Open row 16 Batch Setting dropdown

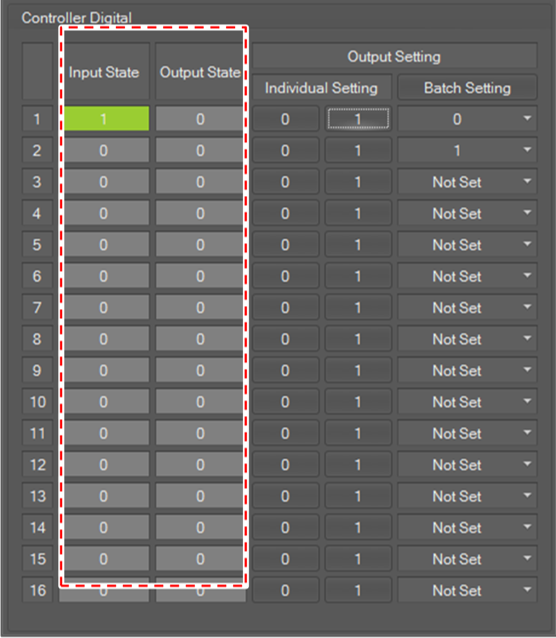point(467,590)
